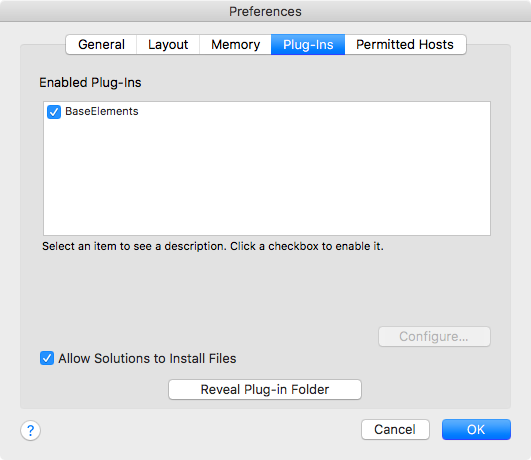Image resolution: width=531 pixels, height=460 pixels.
Task: Click the Allow Solutions to Install Files label
Action: (147, 358)
